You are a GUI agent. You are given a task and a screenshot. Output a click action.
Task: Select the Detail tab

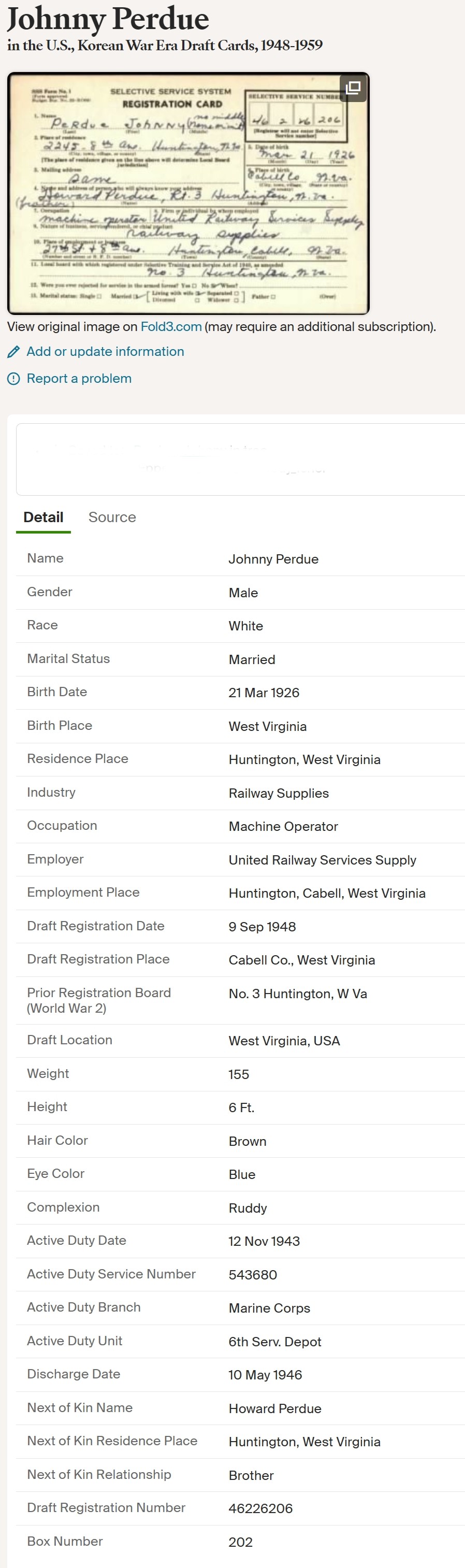43,517
